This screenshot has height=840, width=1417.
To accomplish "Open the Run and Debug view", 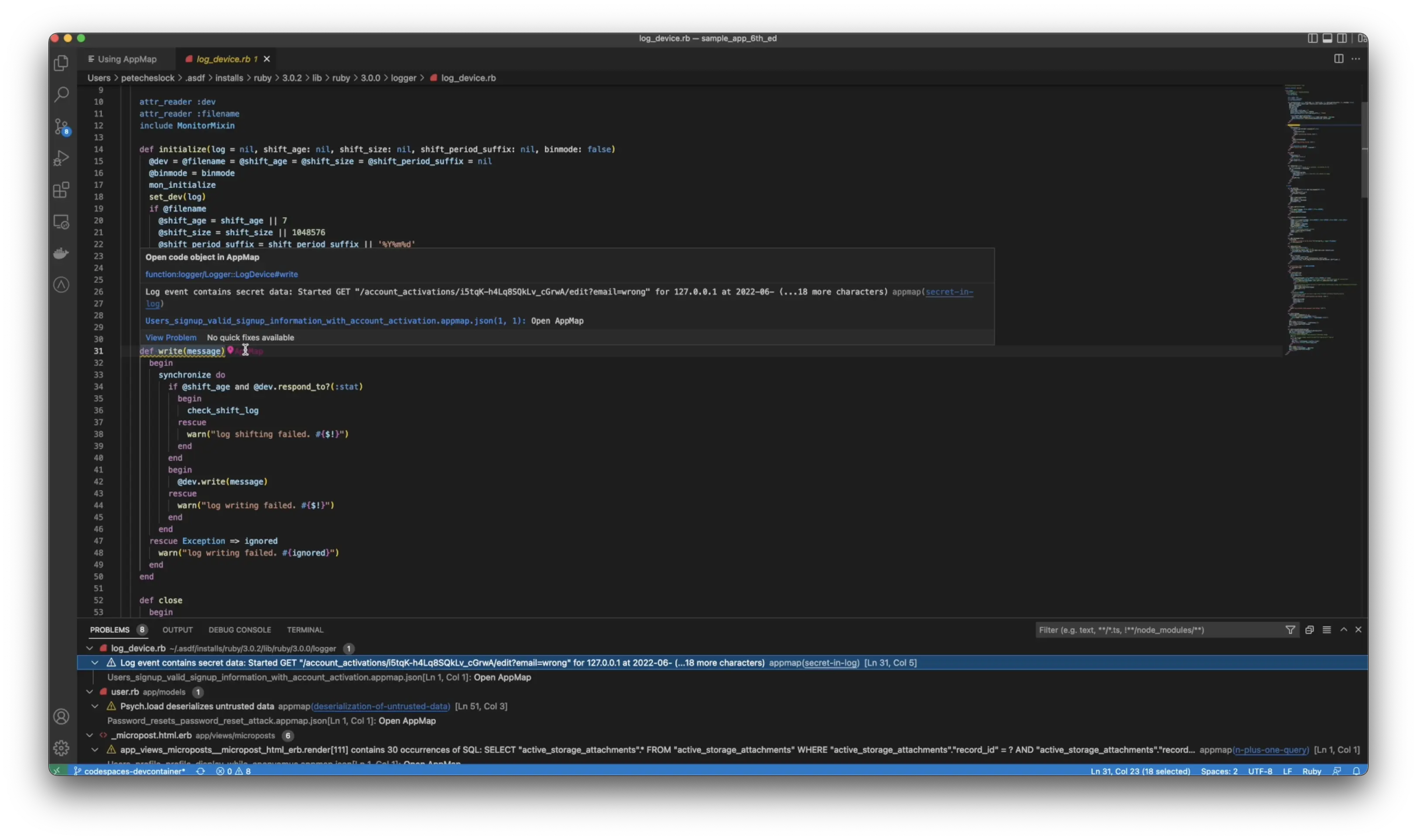I will pyautogui.click(x=61, y=158).
